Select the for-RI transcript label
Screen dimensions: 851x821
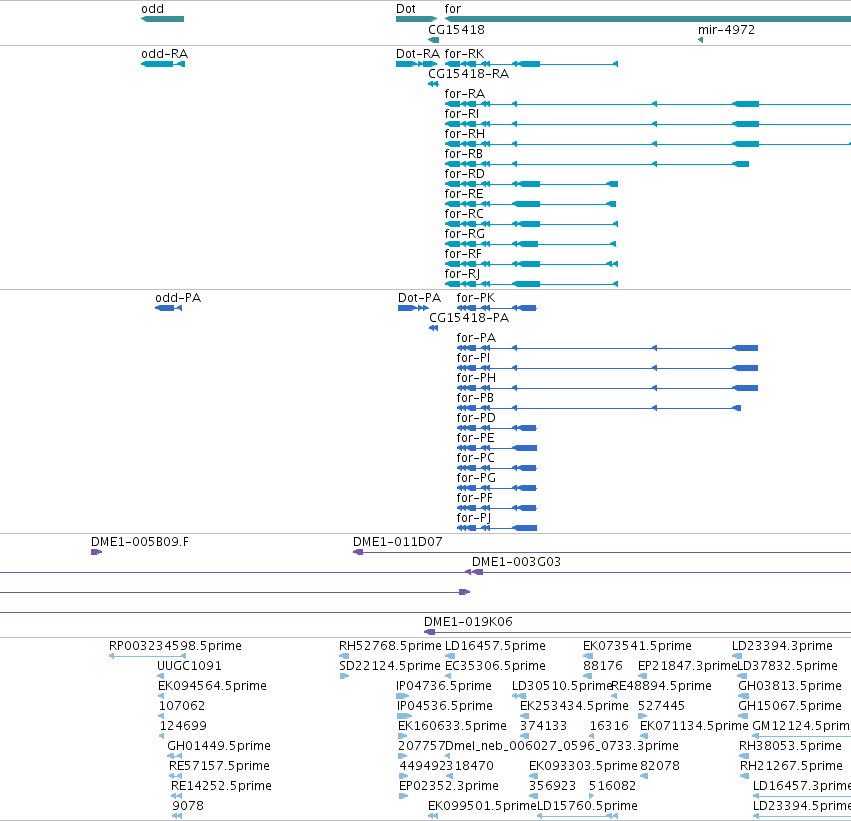click(x=461, y=113)
